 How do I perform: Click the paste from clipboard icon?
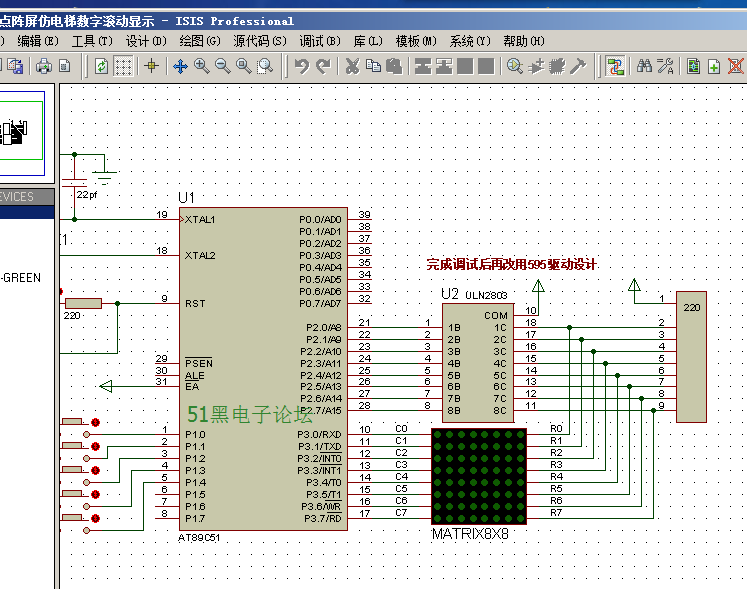tap(394, 66)
